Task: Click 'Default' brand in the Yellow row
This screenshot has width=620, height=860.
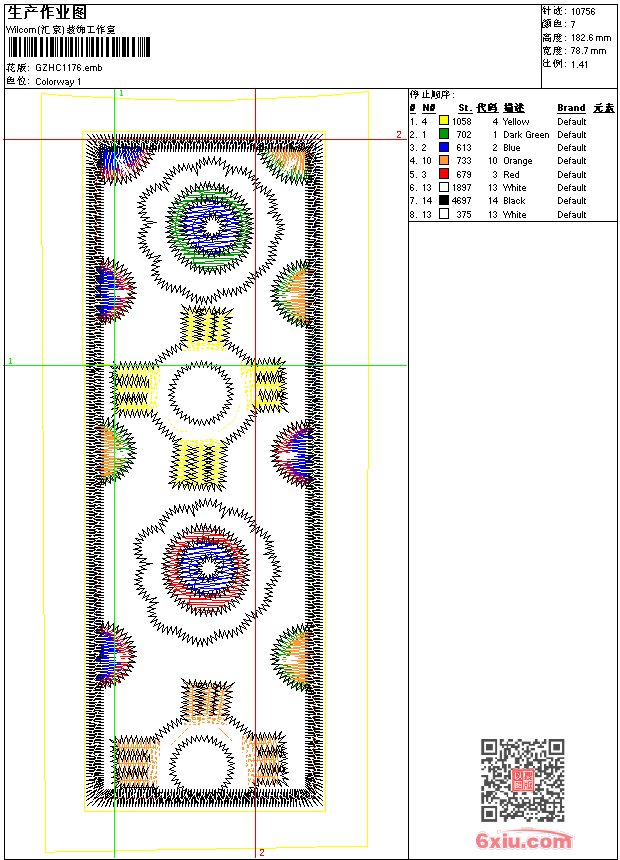Action: (572, 121)
